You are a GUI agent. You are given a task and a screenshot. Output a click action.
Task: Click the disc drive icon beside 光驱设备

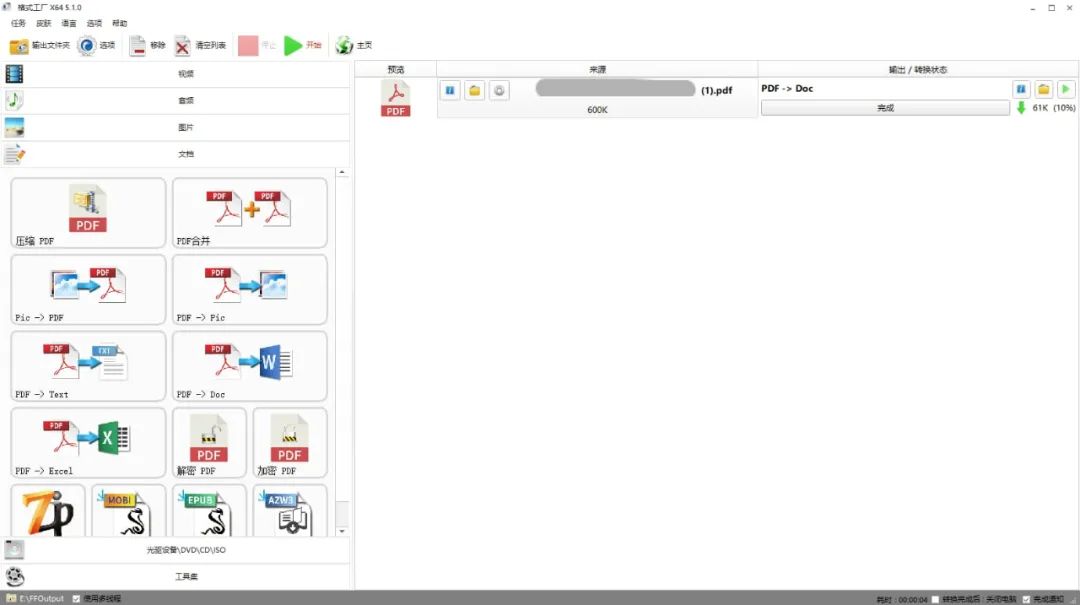(14, 550)
